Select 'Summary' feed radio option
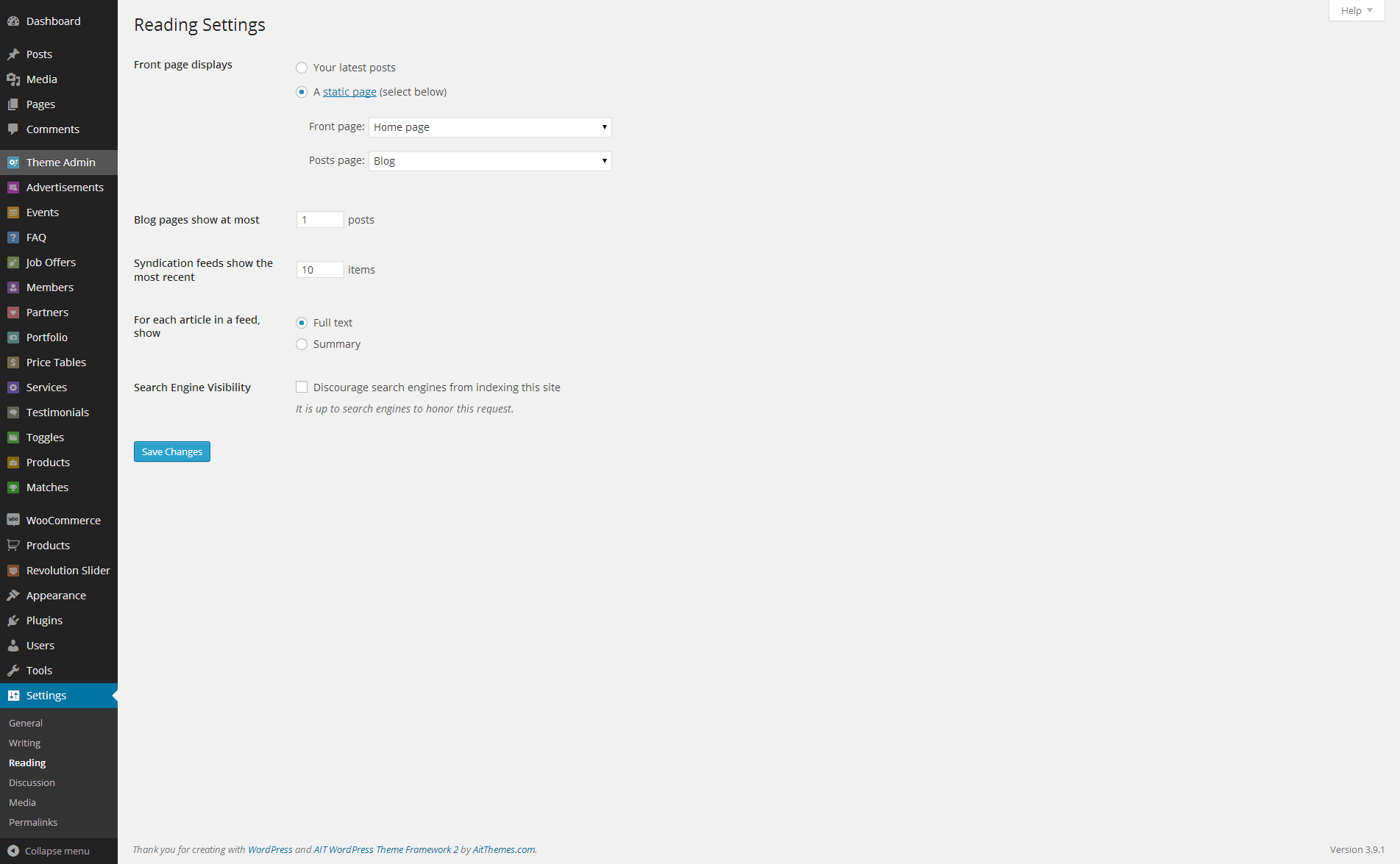The width and height of the screenshot is (1400, 864). pos(302,344)
